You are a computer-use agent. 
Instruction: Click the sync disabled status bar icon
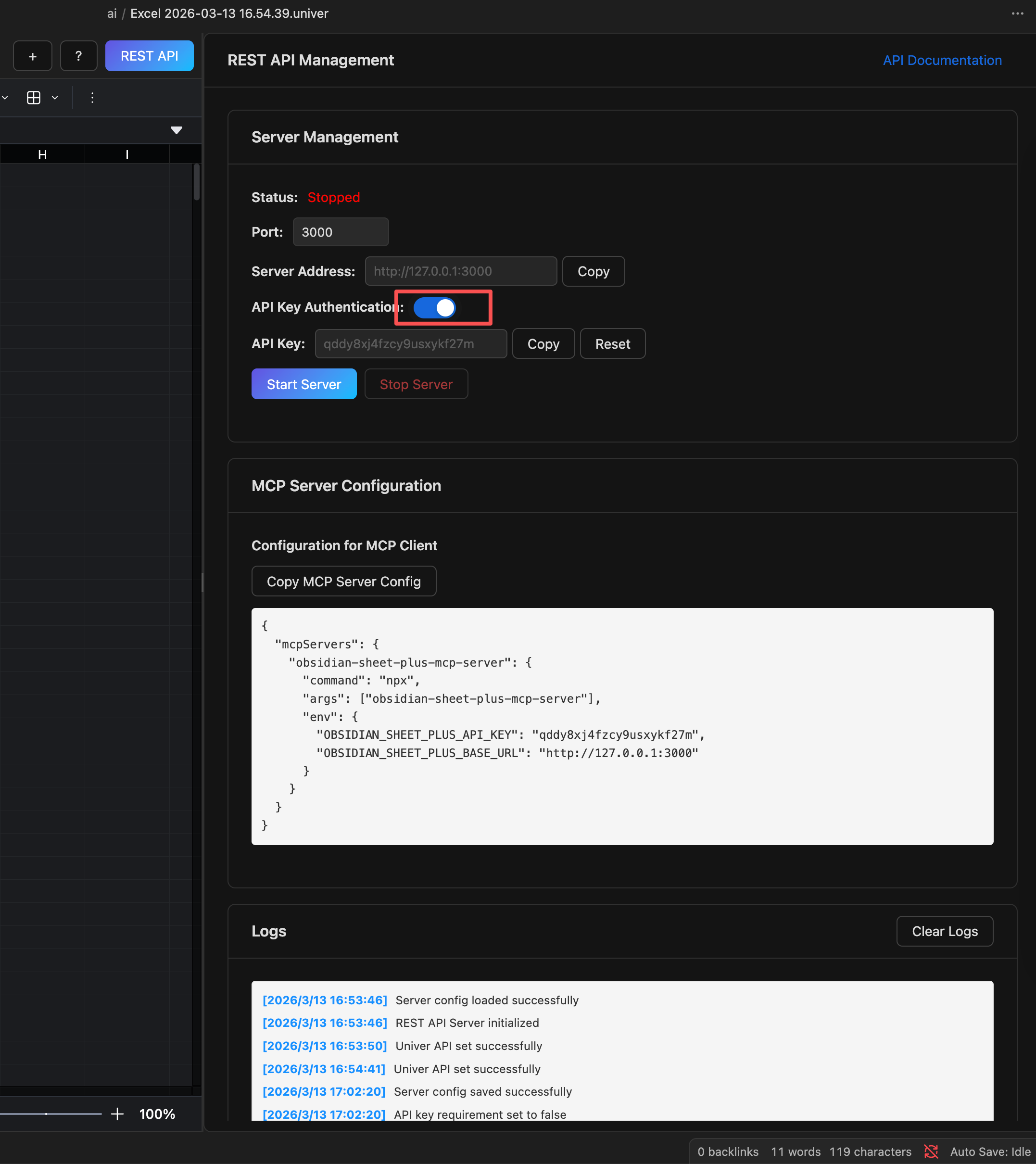(931, 1151)
